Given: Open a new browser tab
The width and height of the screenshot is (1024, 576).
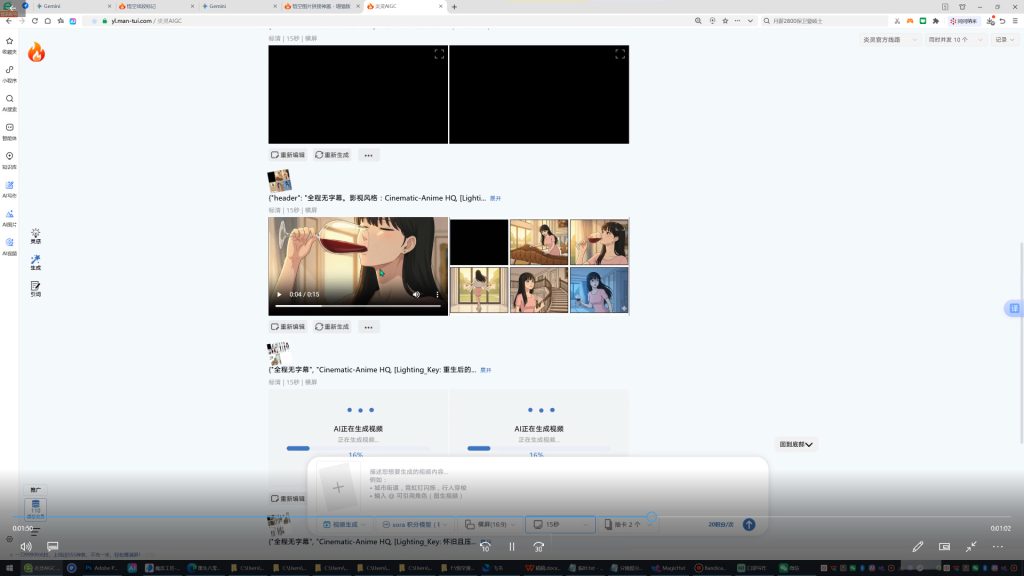Looking at the screenshot, I should 454,6.
